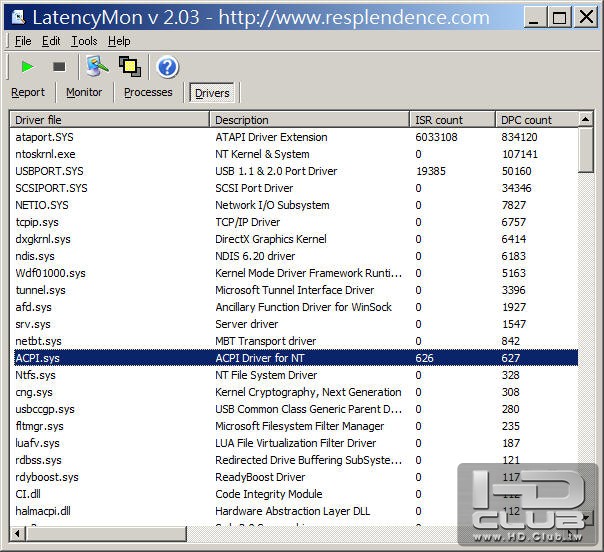Switch to the Processes tab
The width and height of the screenshot is (604, 552).
click(x=148, y=92)
